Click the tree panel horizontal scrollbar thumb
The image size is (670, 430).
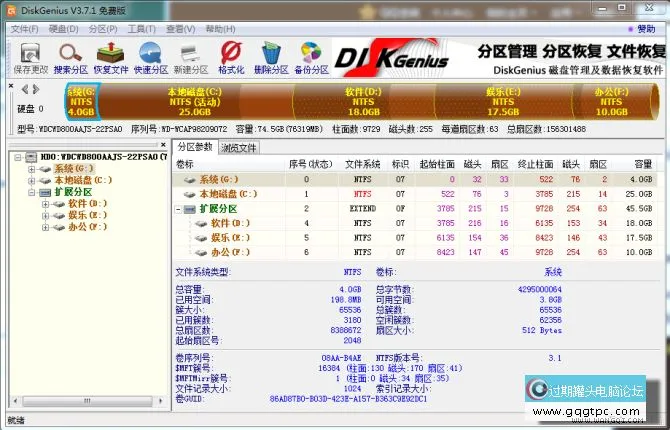[x=88, y=401]
